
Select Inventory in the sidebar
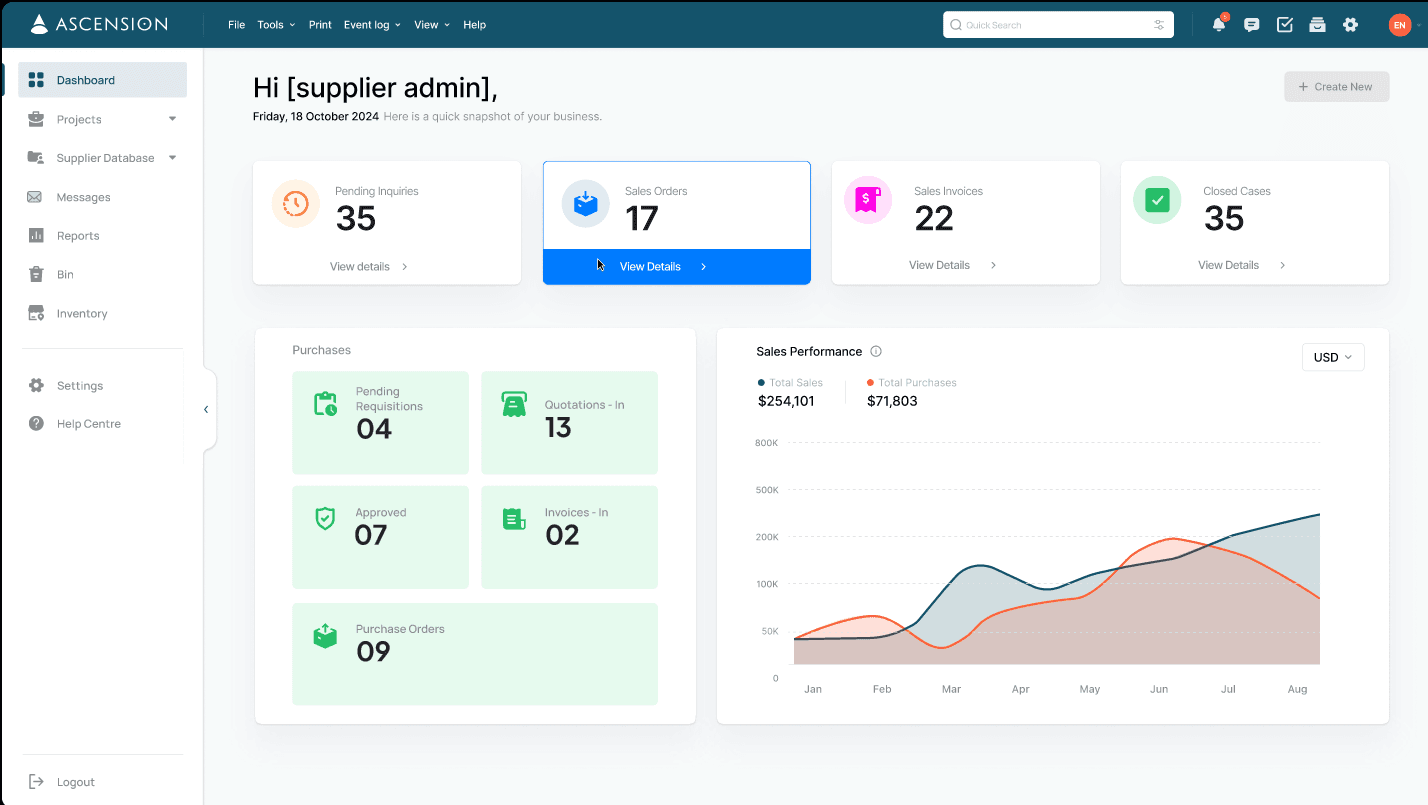[83, 313]
